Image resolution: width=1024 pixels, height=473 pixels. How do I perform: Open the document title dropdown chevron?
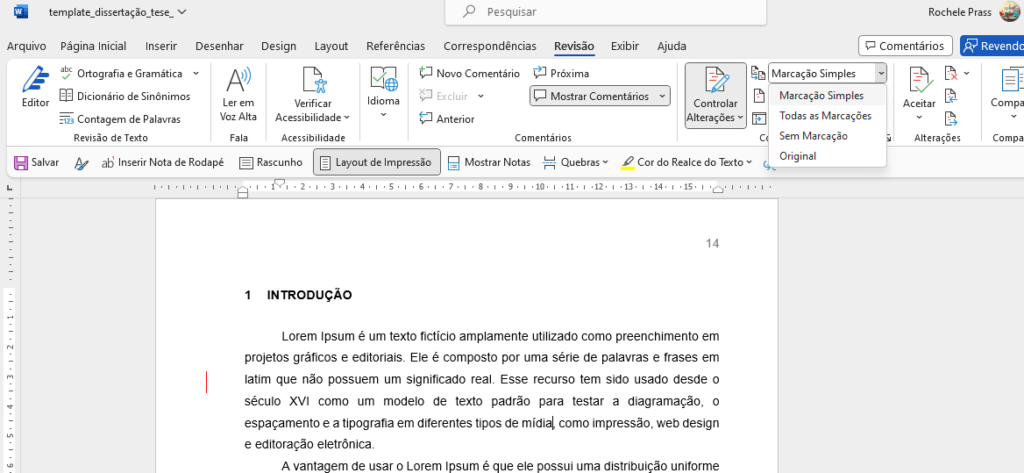(182, 12)
